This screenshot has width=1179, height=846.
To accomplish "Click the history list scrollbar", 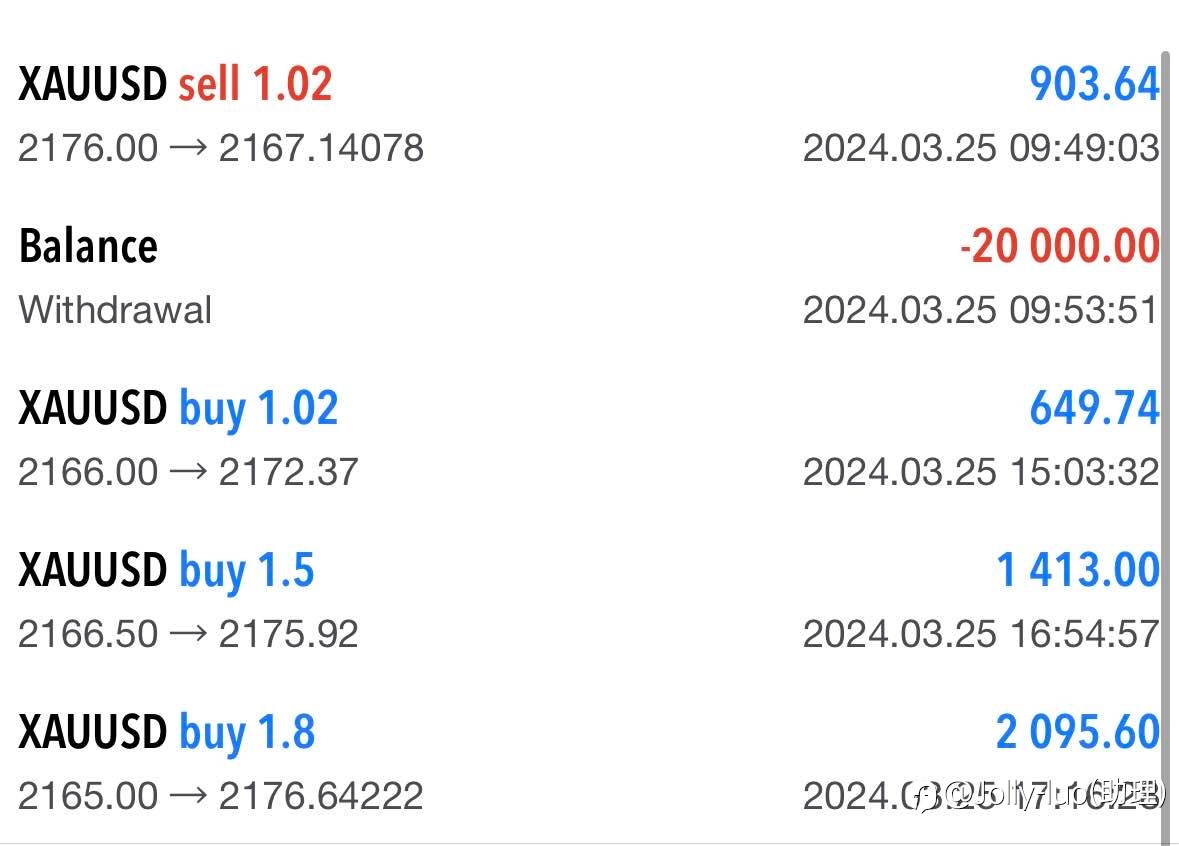I will [x=1165, y=448].
